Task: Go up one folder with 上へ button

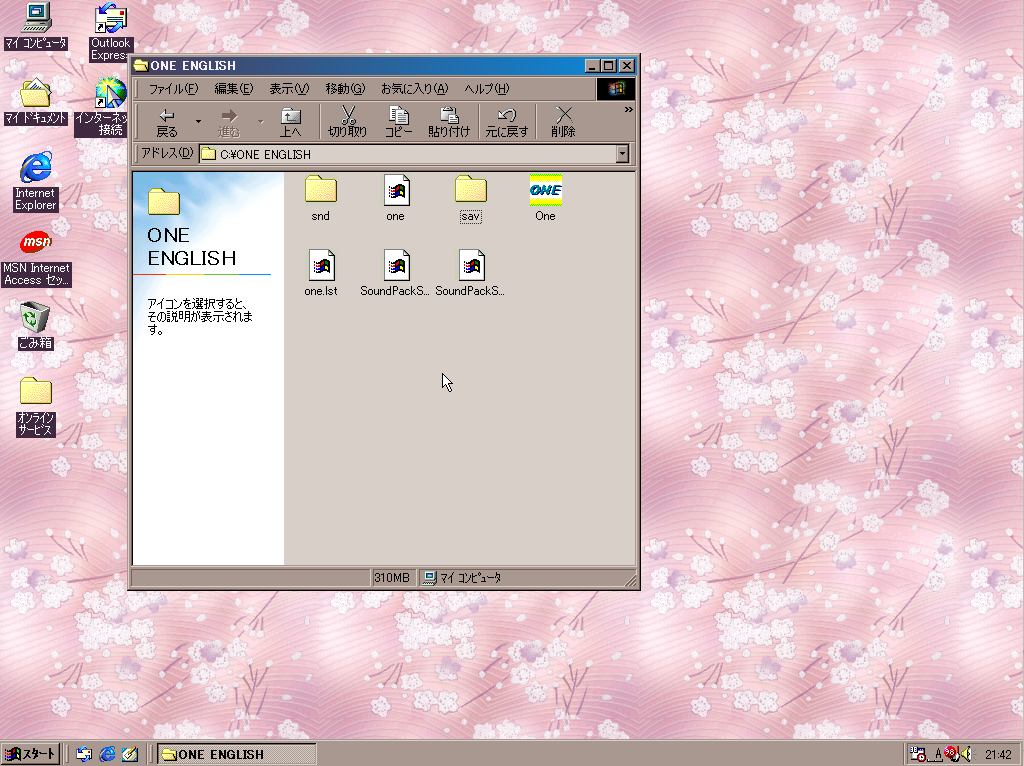Action: pyautogui.click(x=290, y=121)
